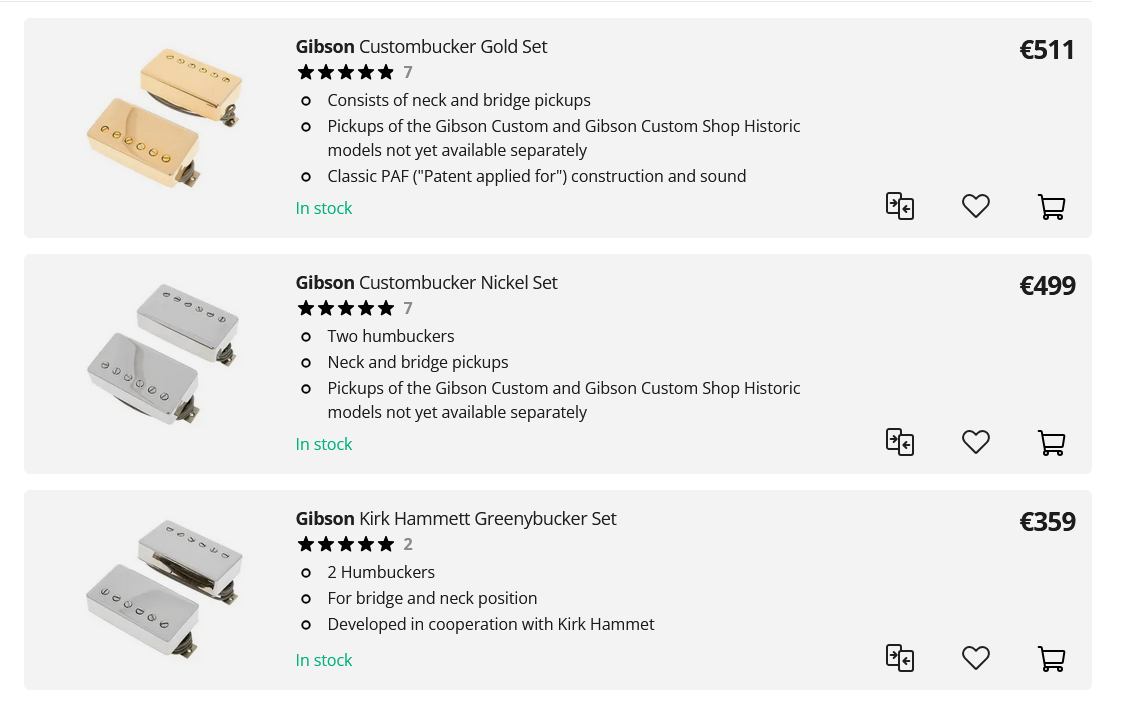Open Gibson Kirk Hammett Greenybucker Set title

click(456, 519)
